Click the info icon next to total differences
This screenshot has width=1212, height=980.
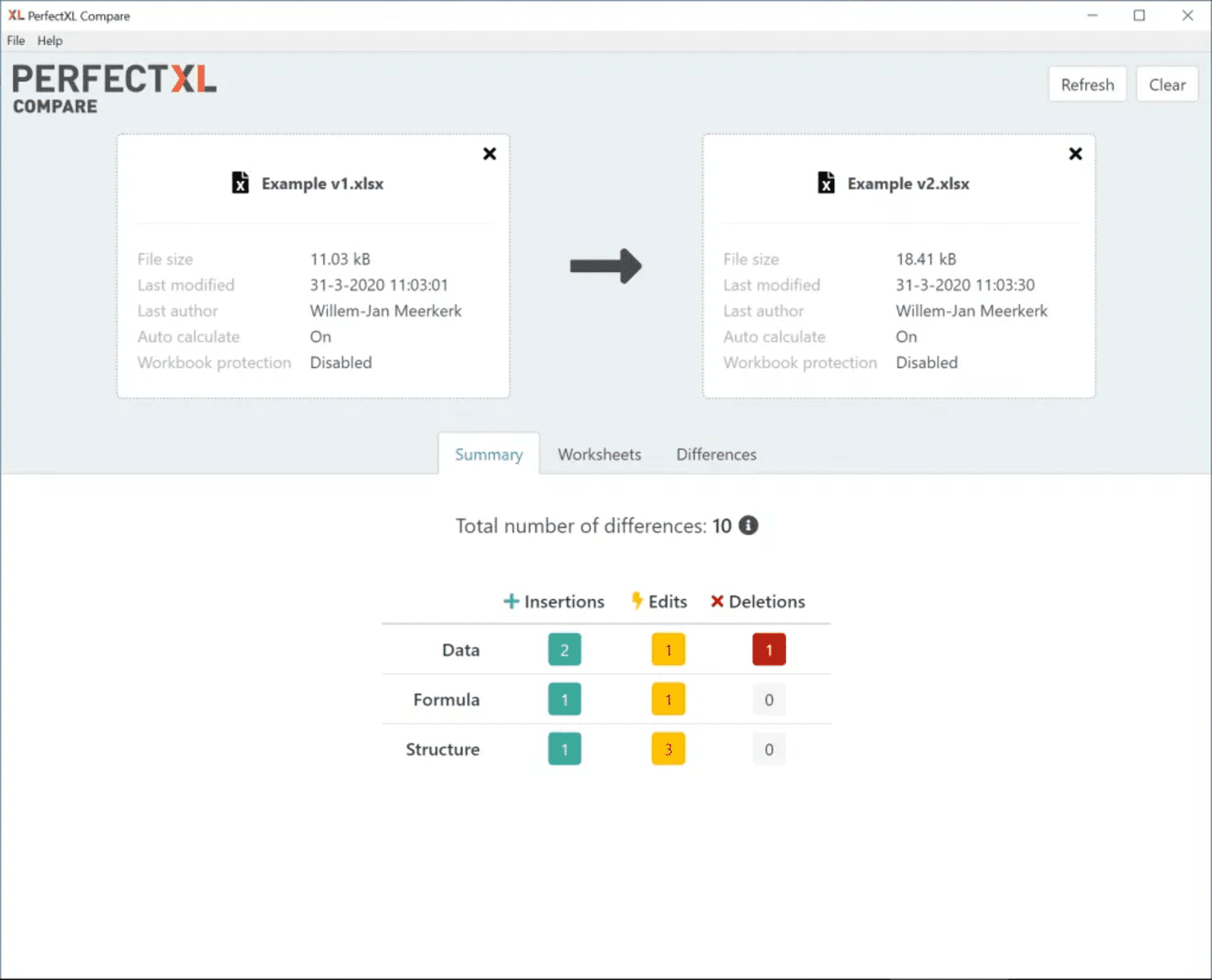click(748, 525)
